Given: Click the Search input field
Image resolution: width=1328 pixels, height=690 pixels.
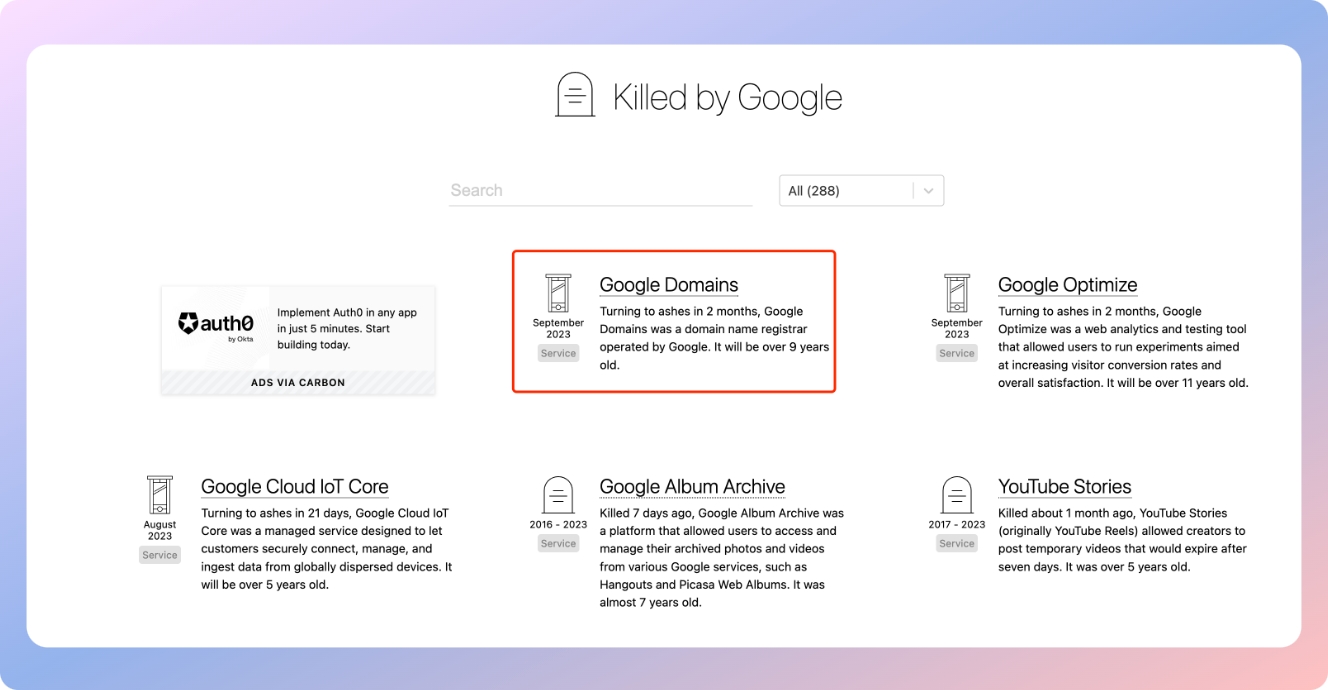Looking at the screenshot, I should [600, 190].
